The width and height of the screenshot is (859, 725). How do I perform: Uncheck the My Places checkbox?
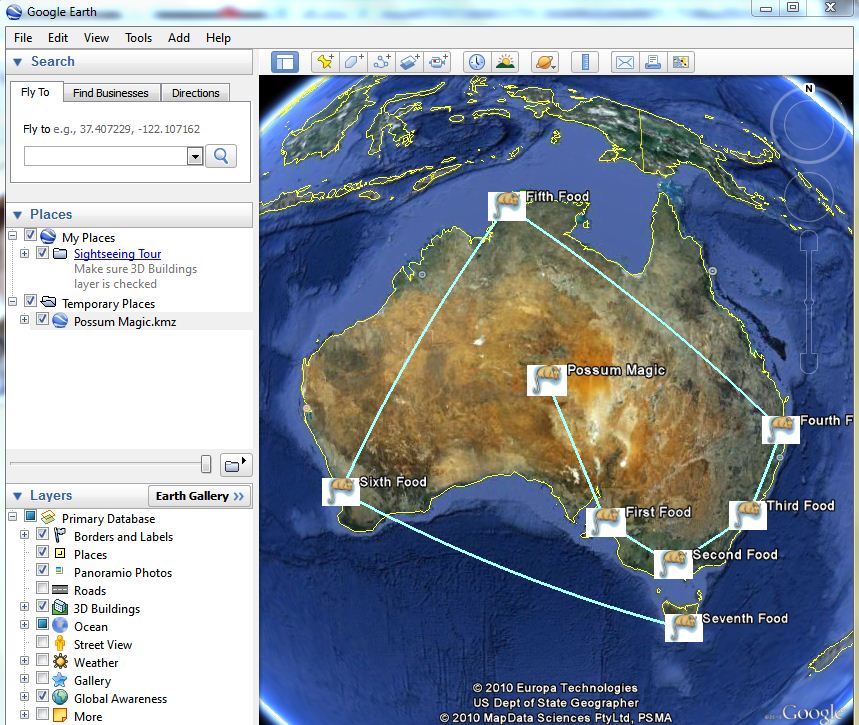[x=31, y=236]
